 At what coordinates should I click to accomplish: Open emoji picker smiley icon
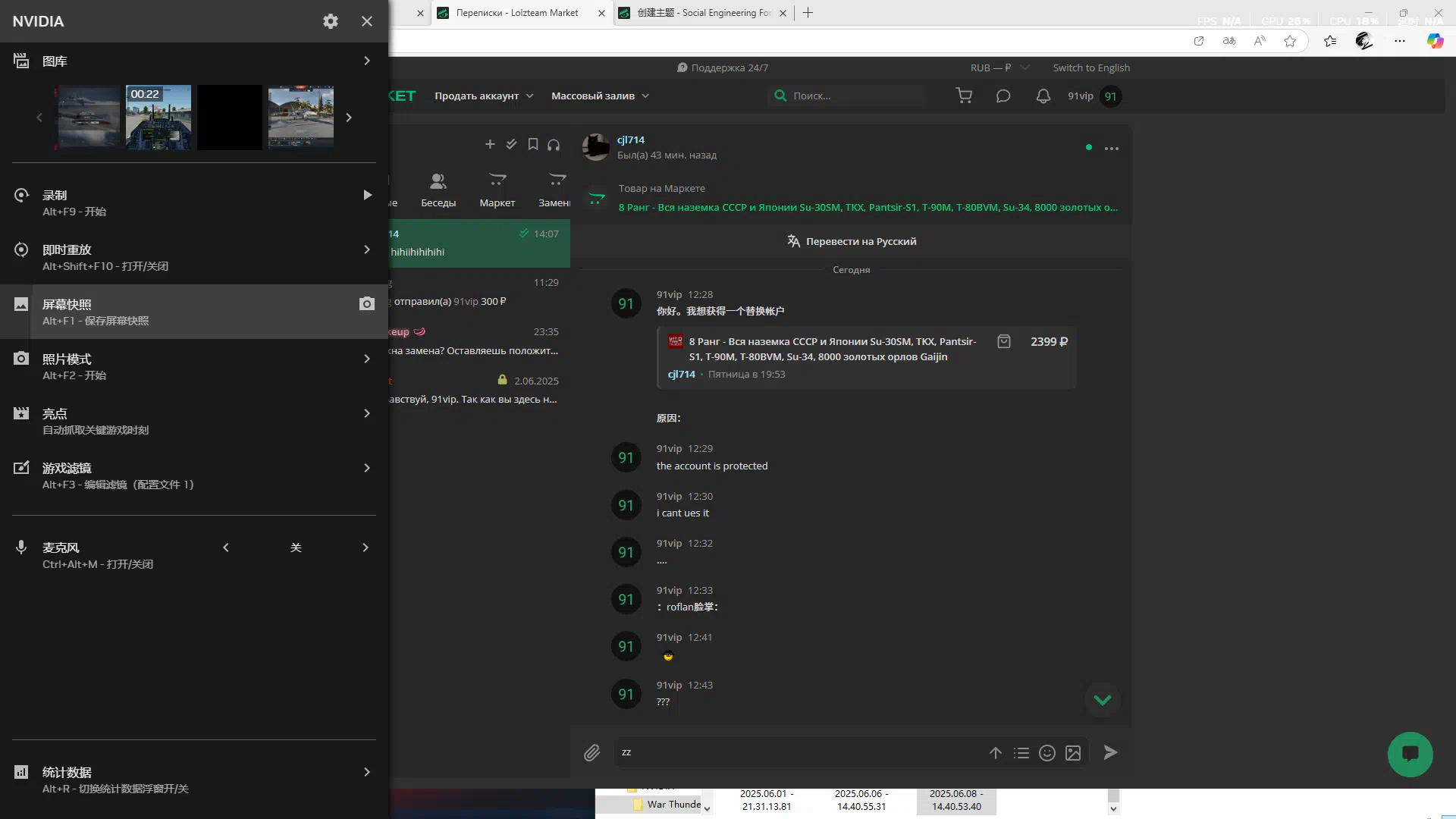tap(1047, 753)
